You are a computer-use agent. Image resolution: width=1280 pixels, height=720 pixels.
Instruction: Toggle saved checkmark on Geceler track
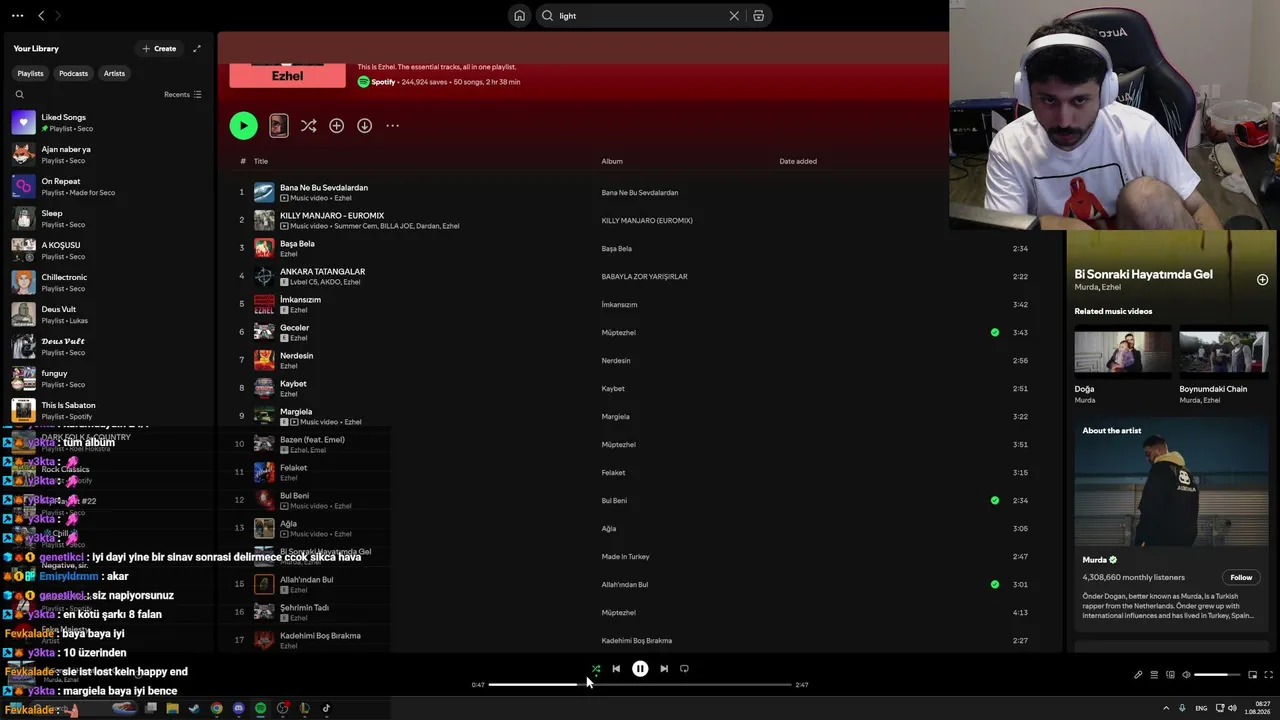(x=994, y=332)
